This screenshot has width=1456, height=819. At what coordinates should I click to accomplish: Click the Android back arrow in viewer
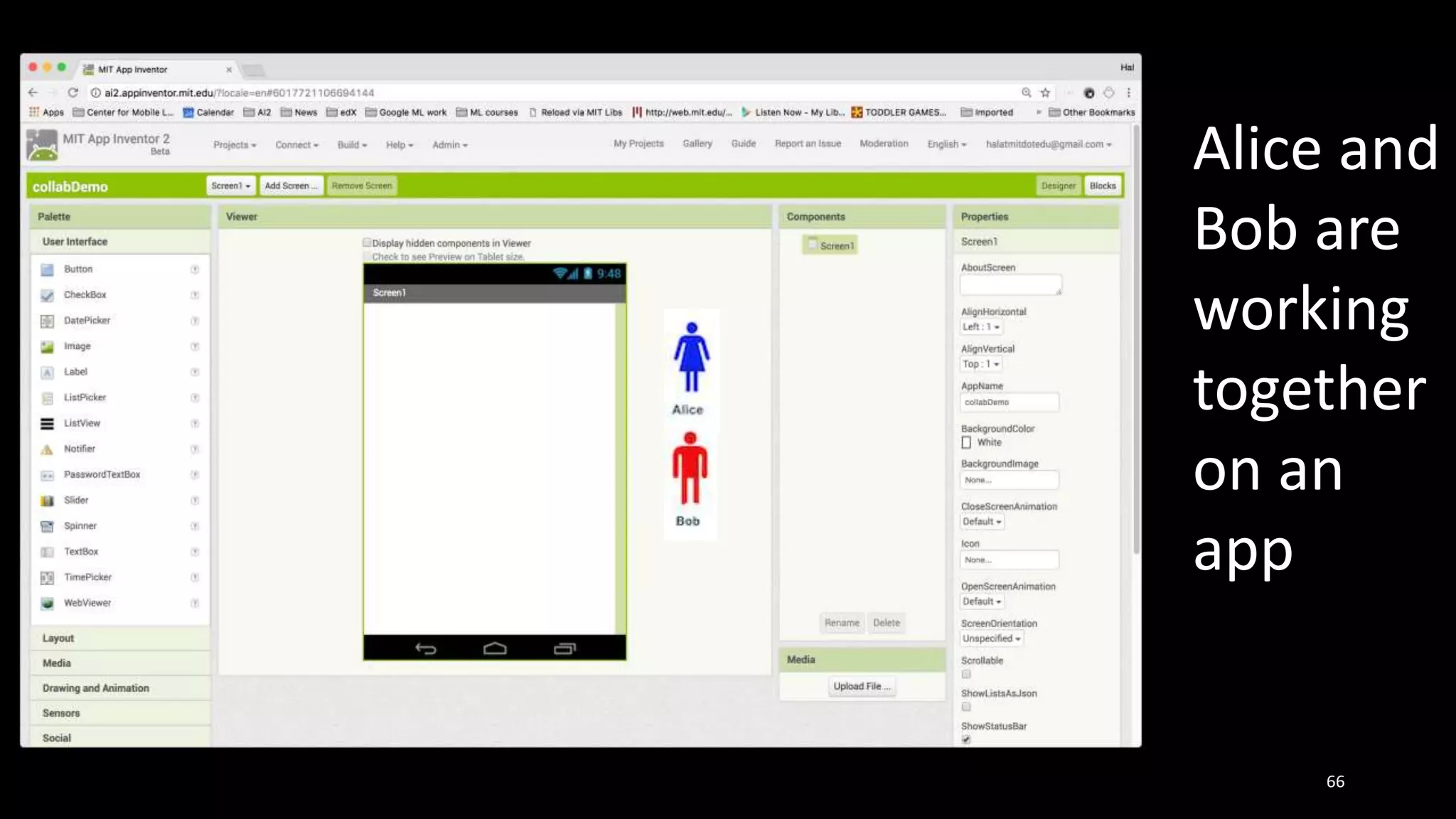[425, 648]
